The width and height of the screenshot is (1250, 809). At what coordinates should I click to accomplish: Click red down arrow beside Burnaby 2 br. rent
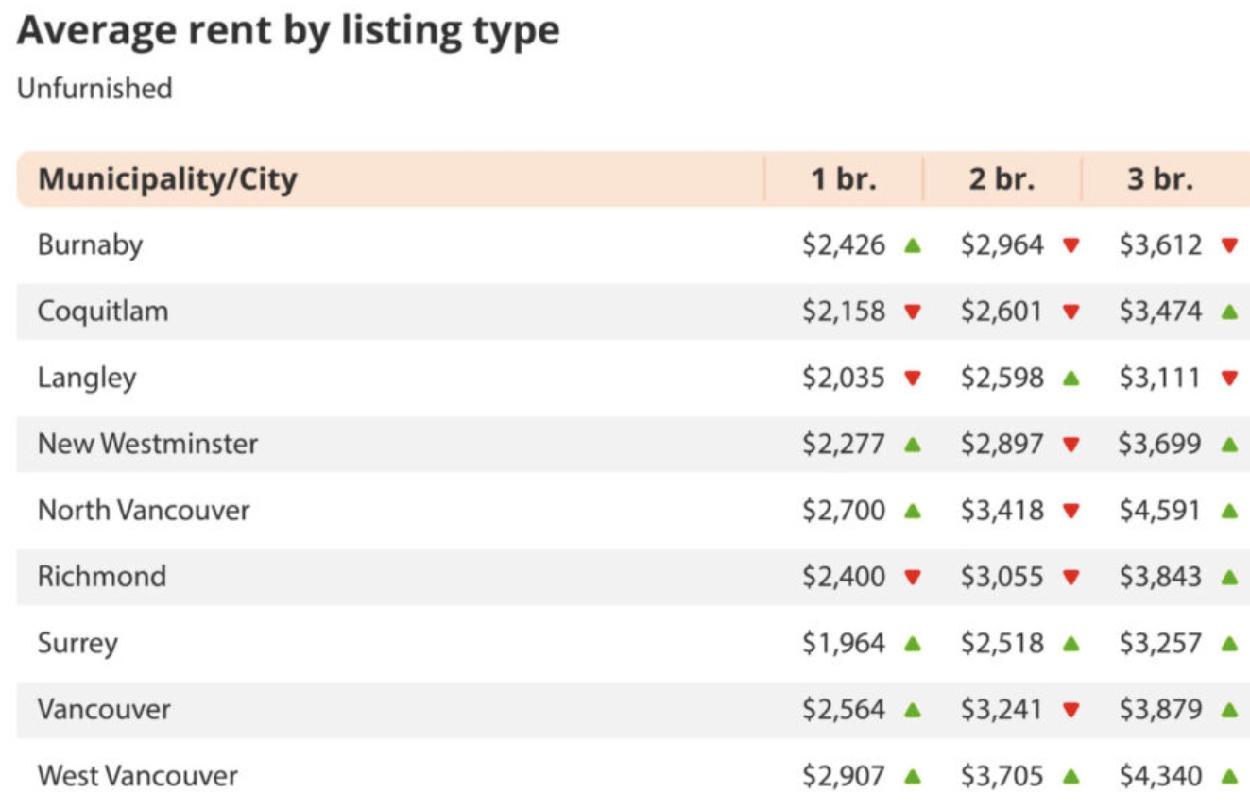coord(1071,245)
